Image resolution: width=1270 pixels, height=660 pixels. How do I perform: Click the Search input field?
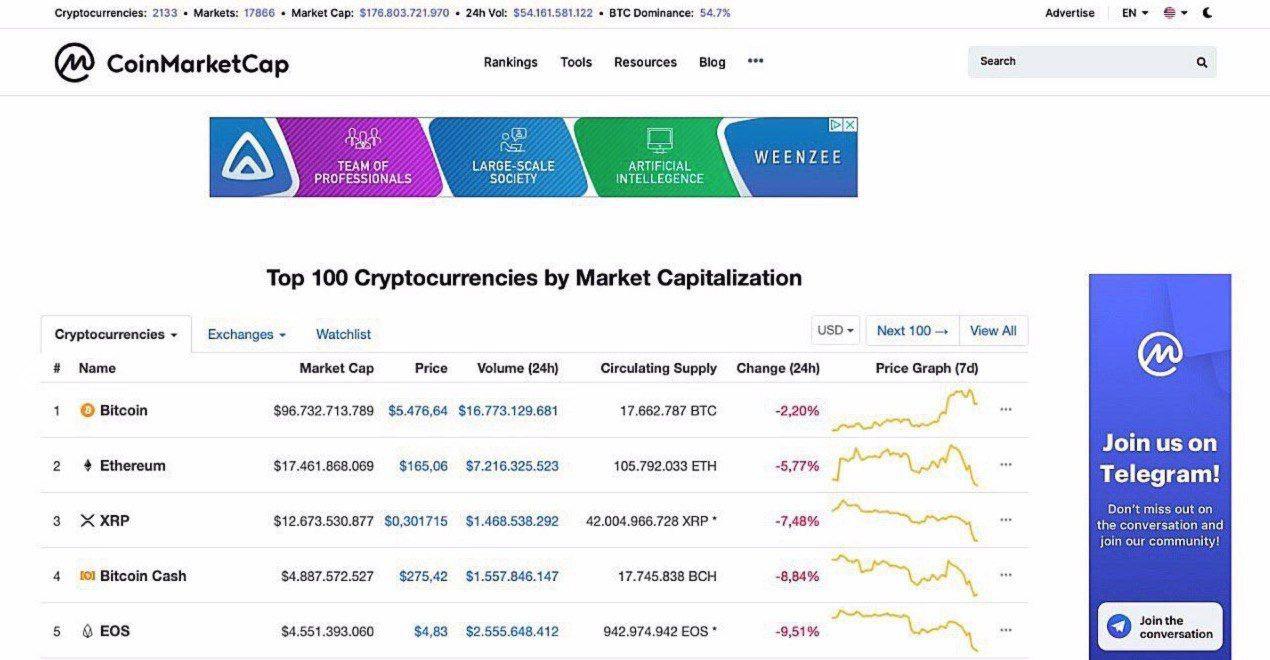(1080, 62)
